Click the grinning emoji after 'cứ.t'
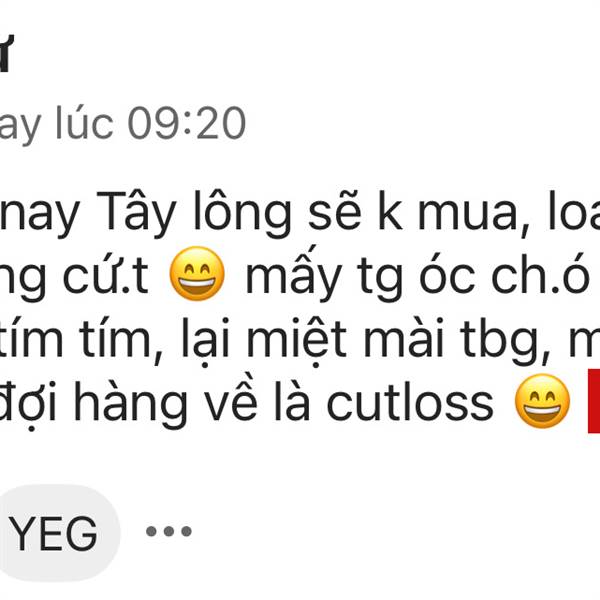The width and height of the screenshot is (600, 600). tap(197, 274)
